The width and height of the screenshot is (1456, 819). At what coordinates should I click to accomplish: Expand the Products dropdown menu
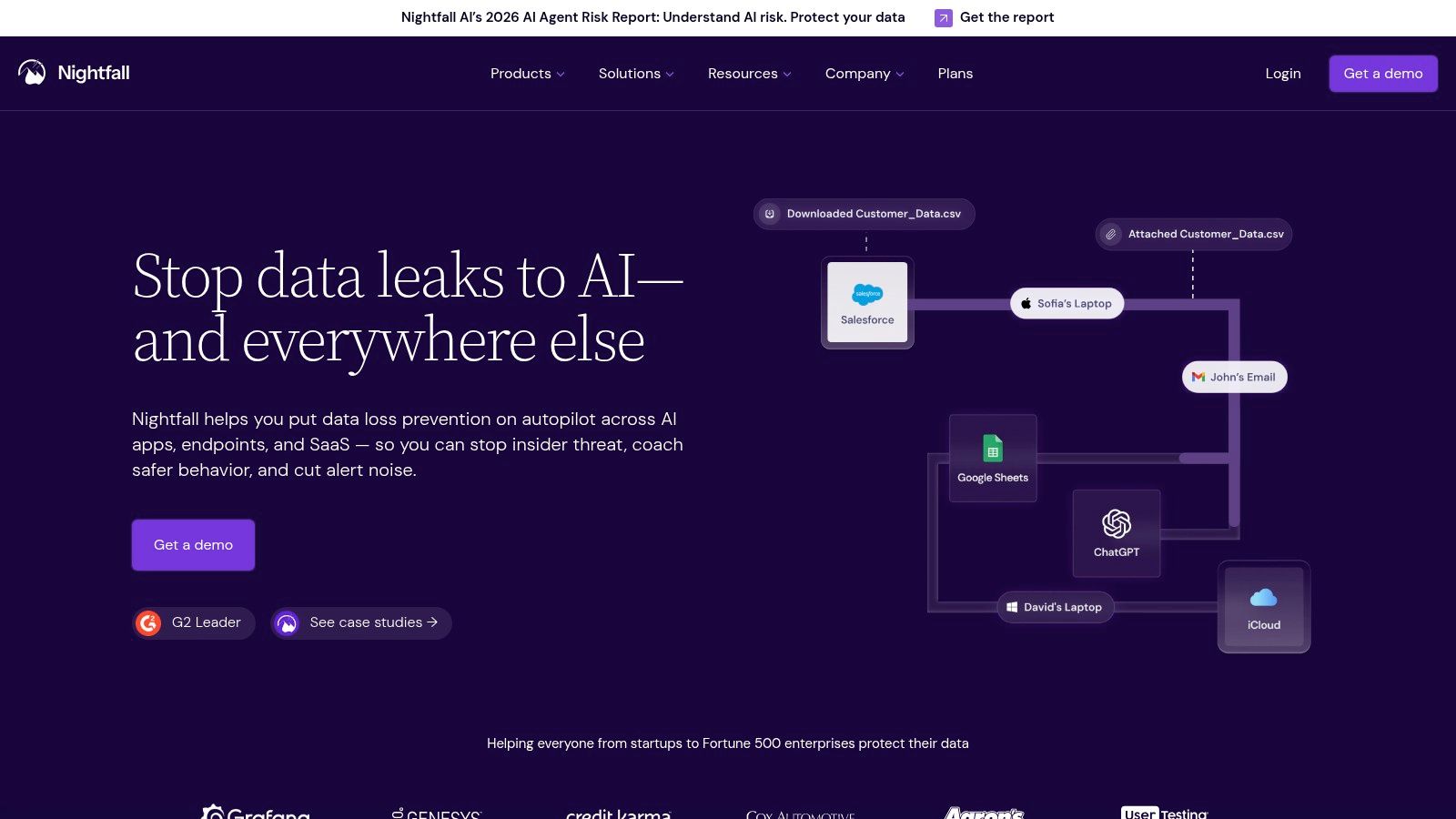pos(528,74)
